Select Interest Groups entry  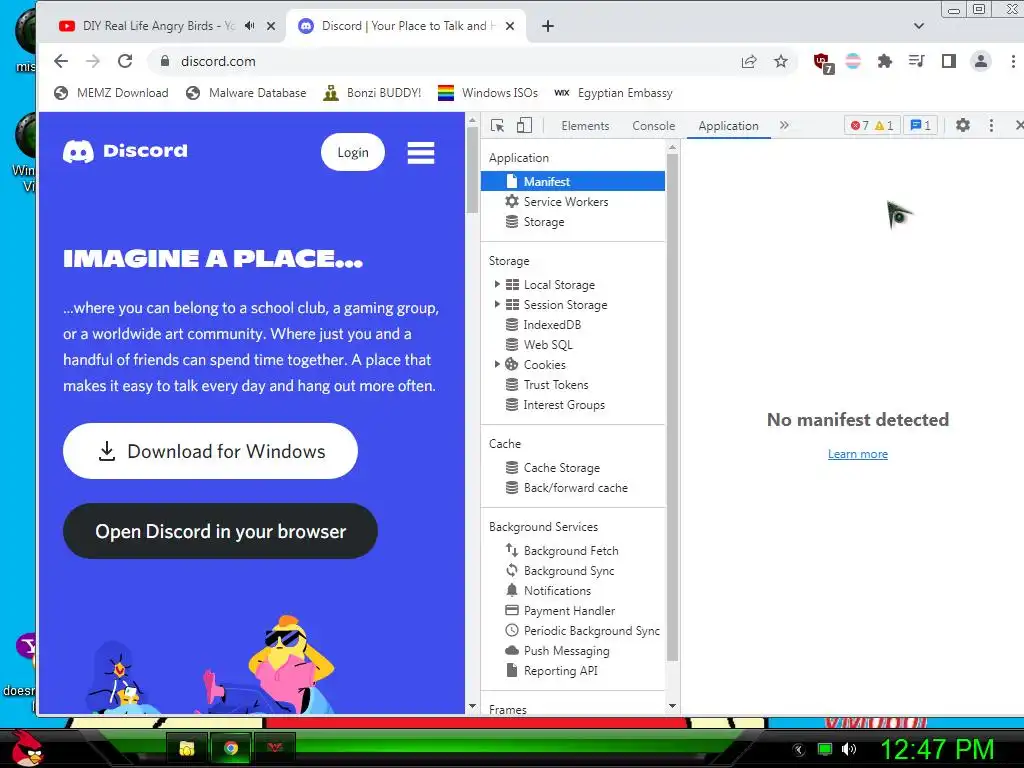pyautogui.click(x=564, y=405)
